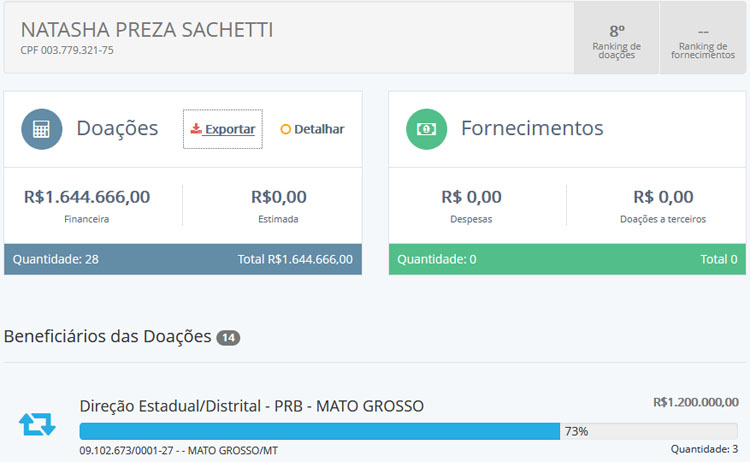The width and height of the screenshot is (750, 462).
Task: Click the red download icon on Exportar
Action: pos(196,129)
